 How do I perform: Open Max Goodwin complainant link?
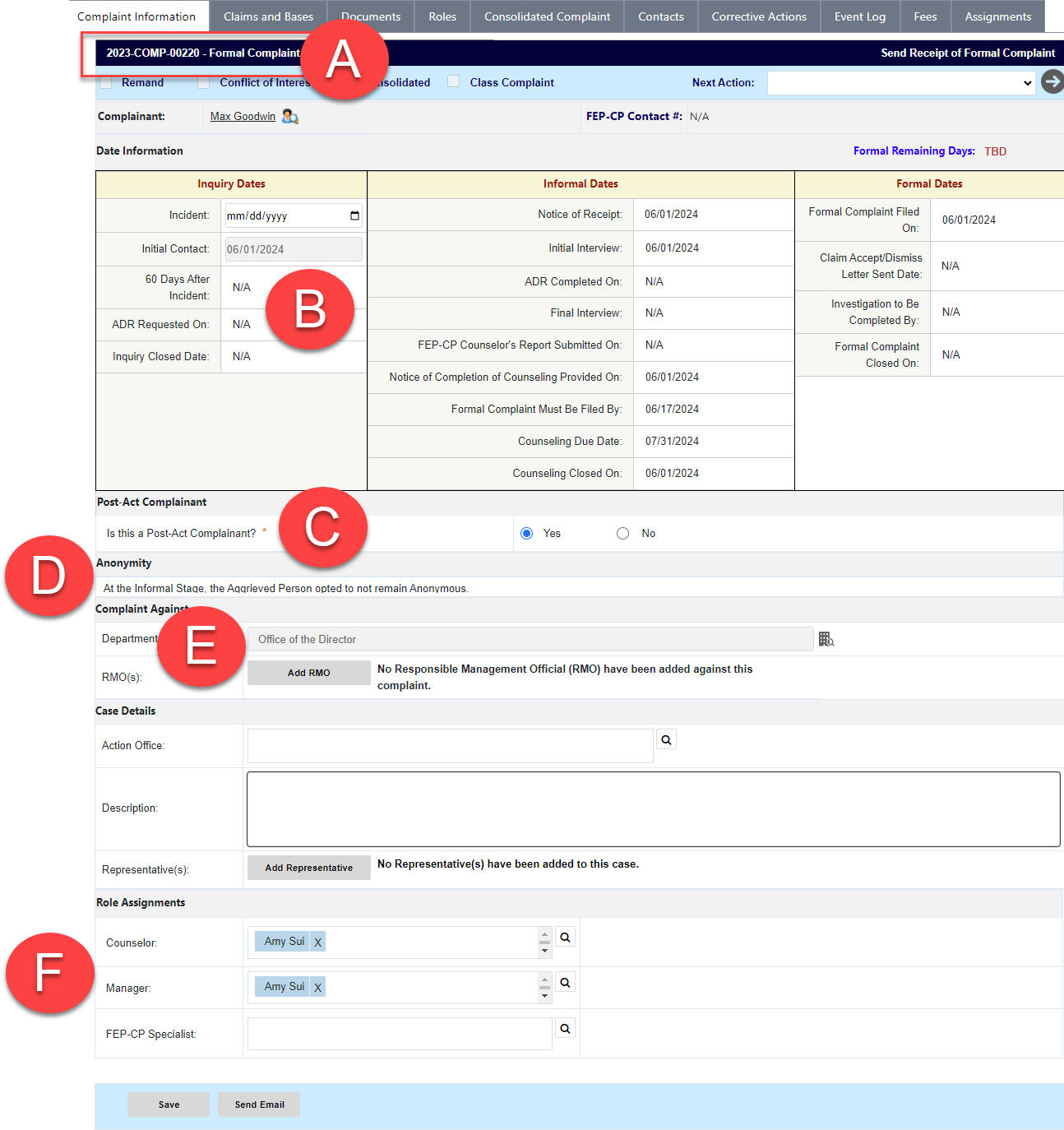(243, 117)
